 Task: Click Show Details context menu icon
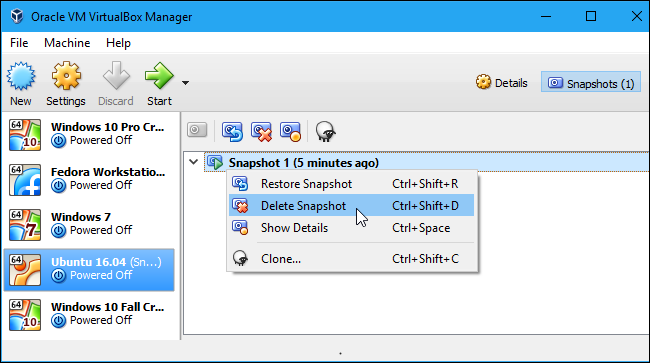(x=240, y=227)
